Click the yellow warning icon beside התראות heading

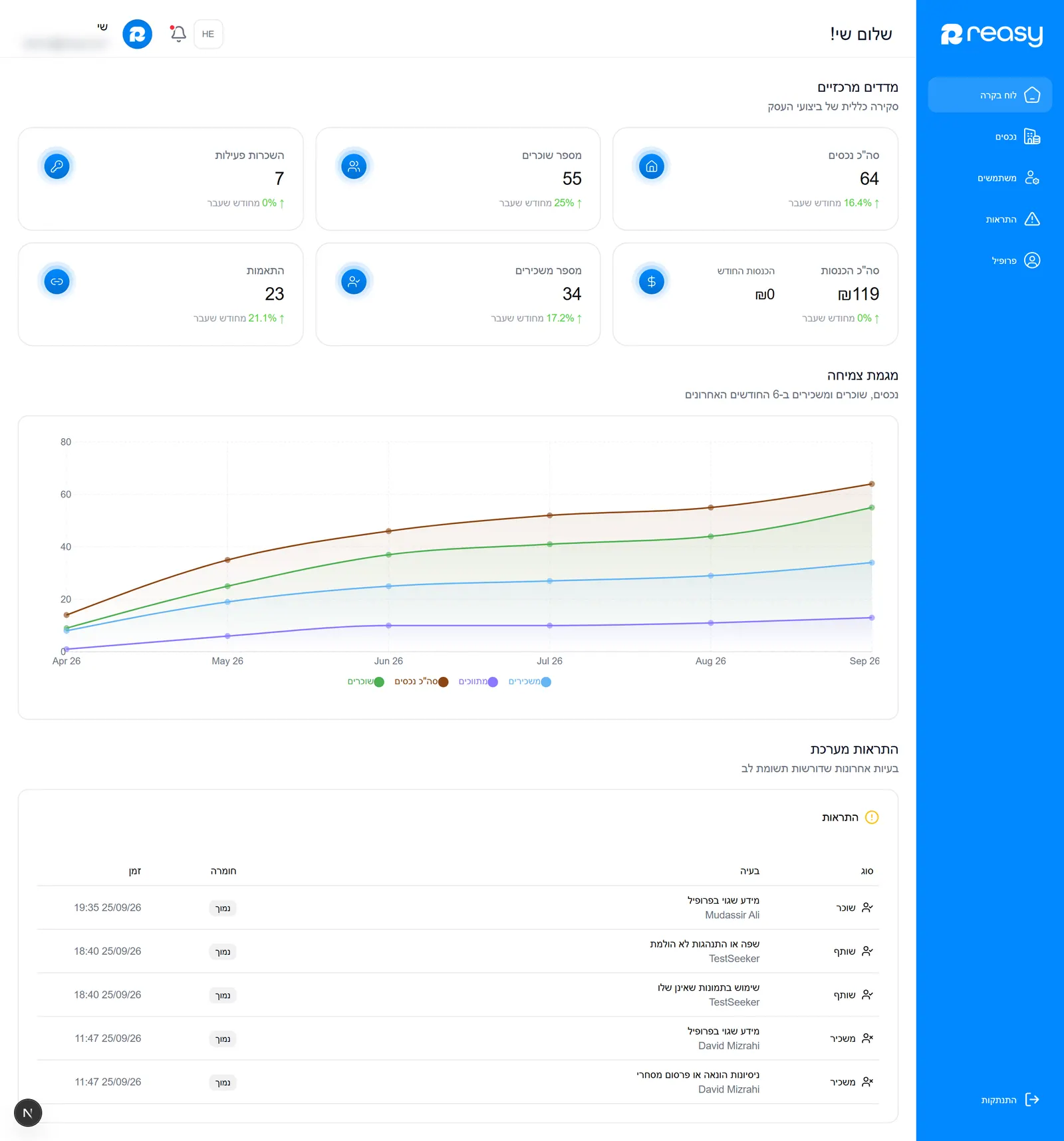(872, 817)
